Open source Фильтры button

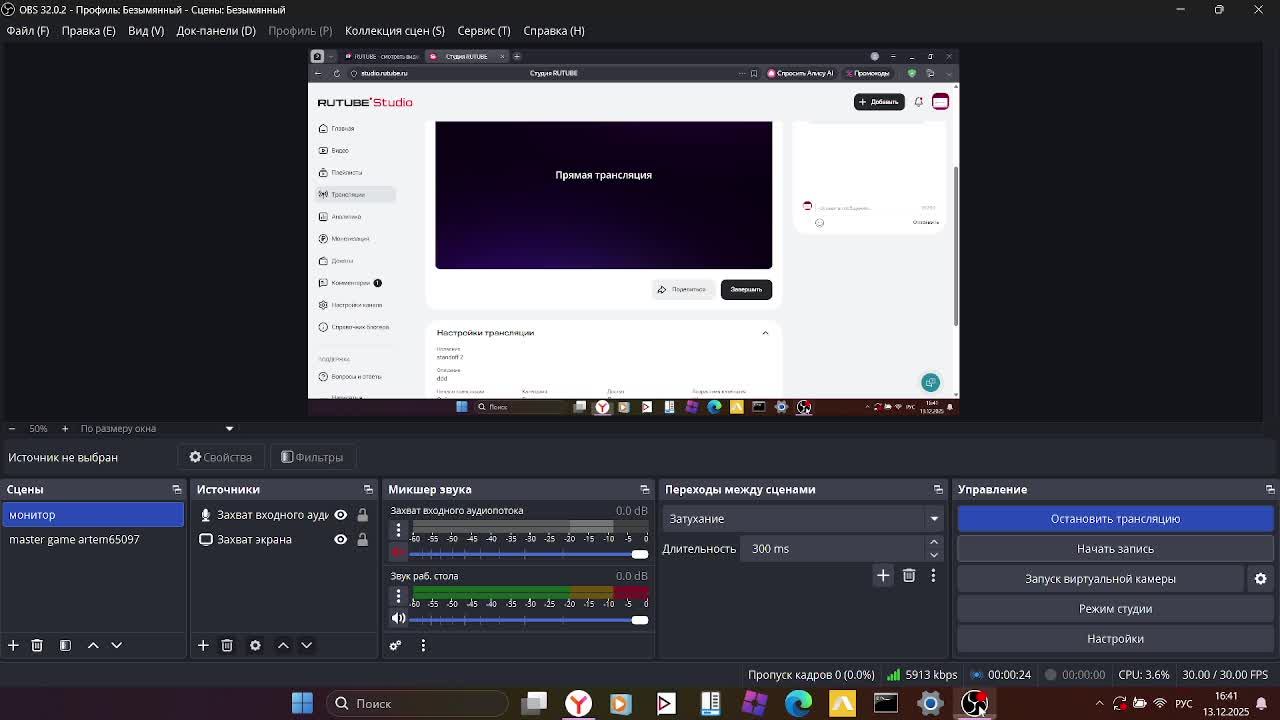(312, 457)
